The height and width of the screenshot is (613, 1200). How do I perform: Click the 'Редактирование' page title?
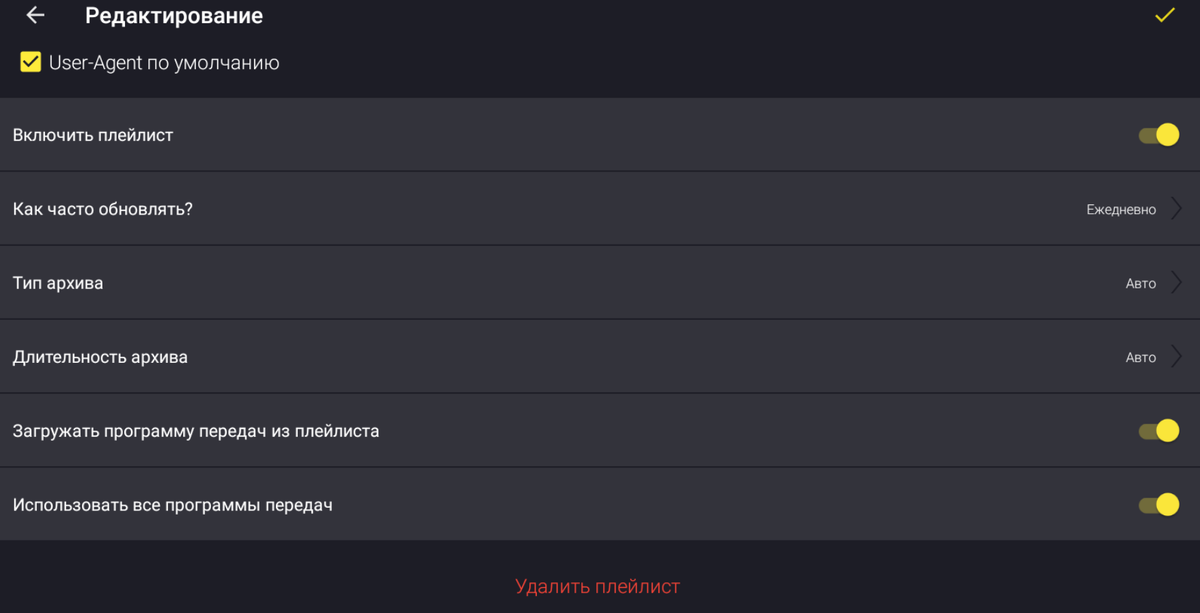pyautogui.click(x=174, y=16)
